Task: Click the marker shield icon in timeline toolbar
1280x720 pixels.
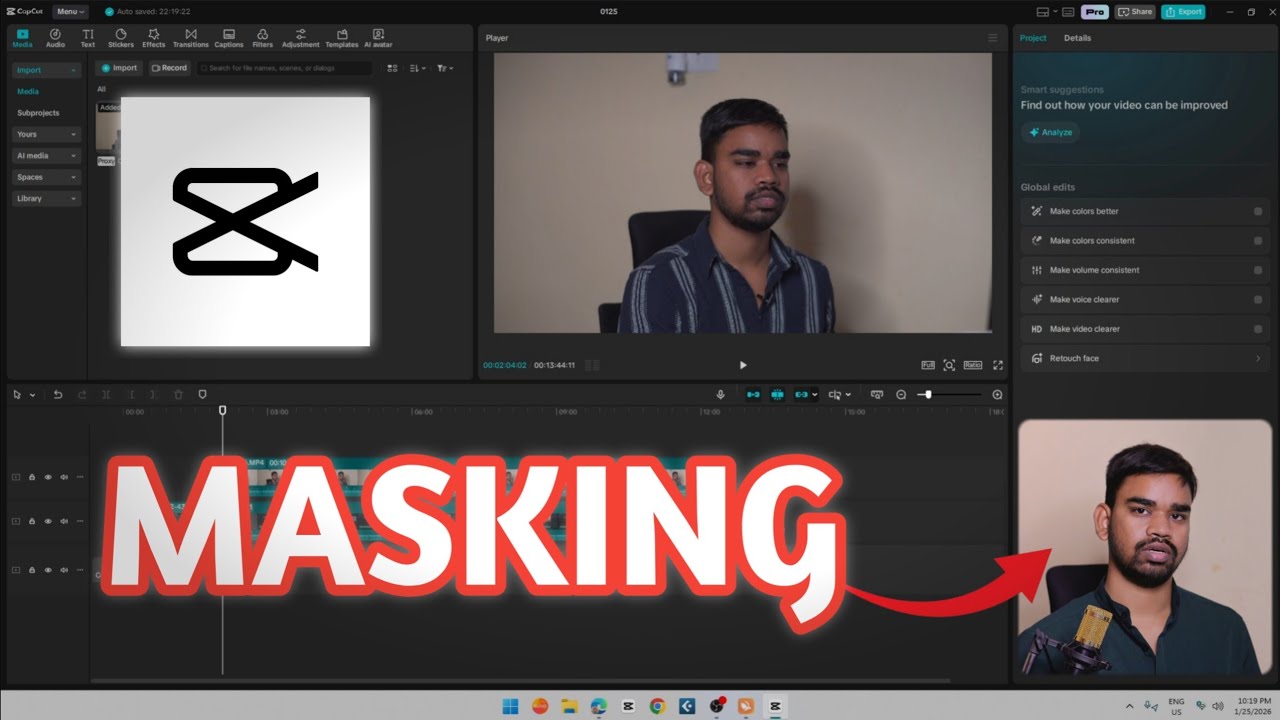Action: point(202,395)
